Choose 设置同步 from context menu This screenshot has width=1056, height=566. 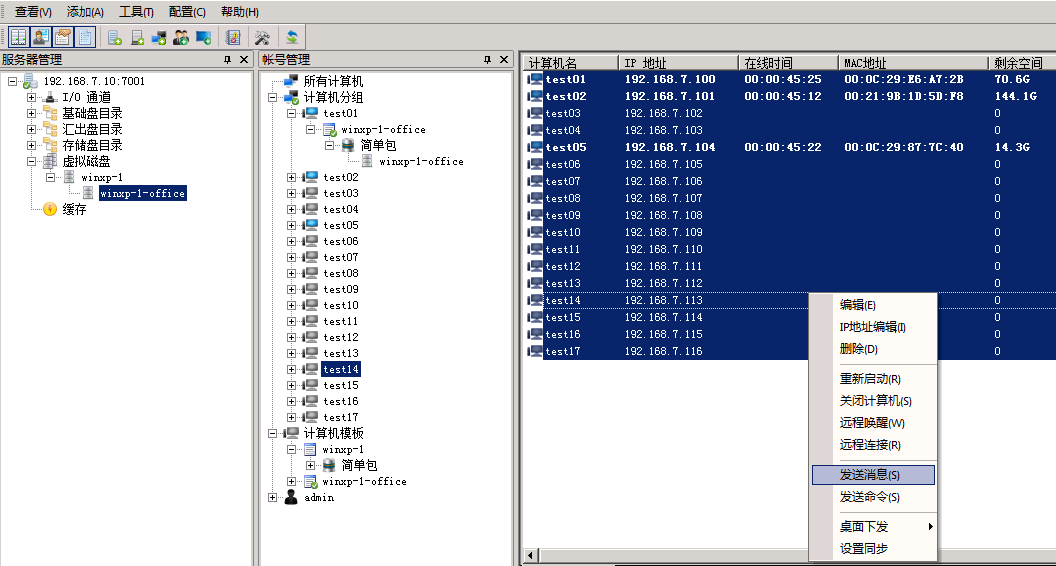873,548
